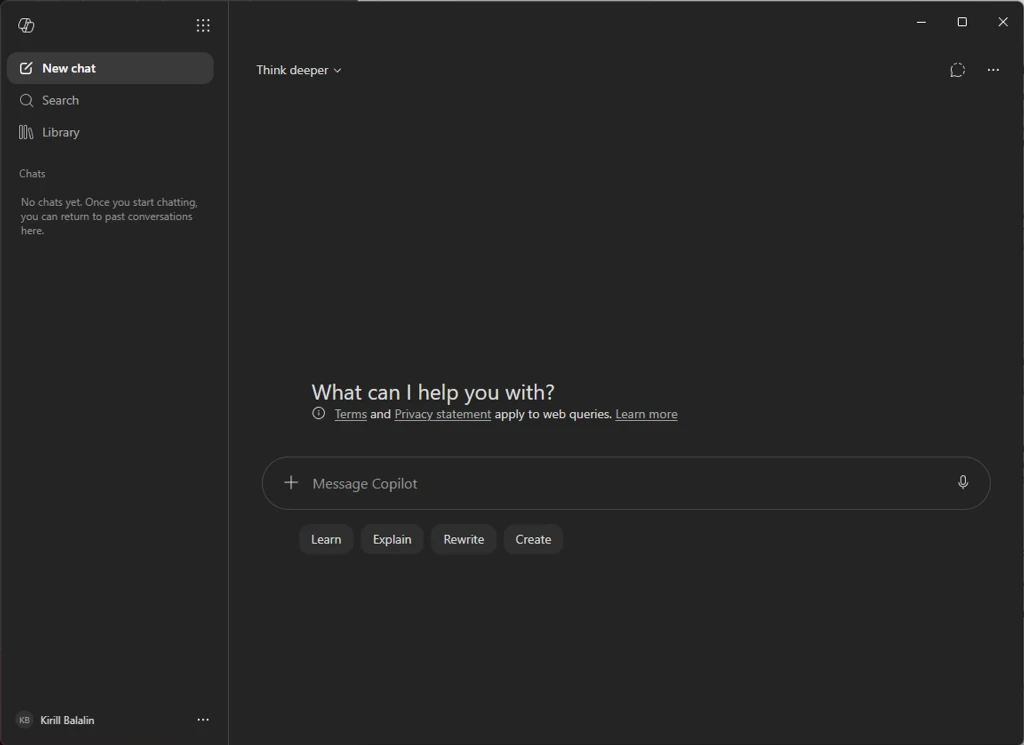Click the temporary chat bubble icon
The width and height of the screenshot is (1024, 745).
[x=957, y=70]
